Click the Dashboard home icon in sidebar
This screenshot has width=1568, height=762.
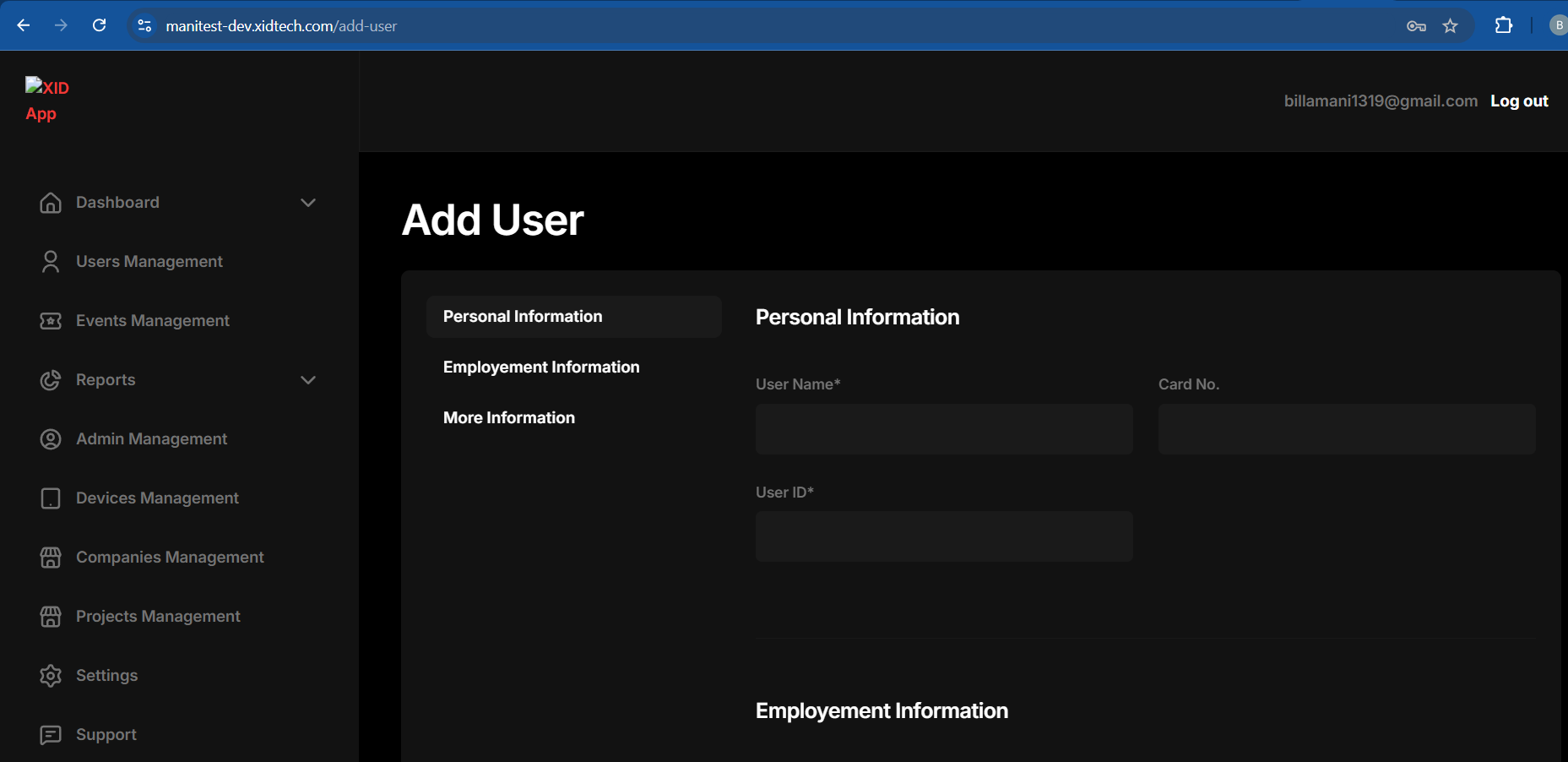point(51,203)
